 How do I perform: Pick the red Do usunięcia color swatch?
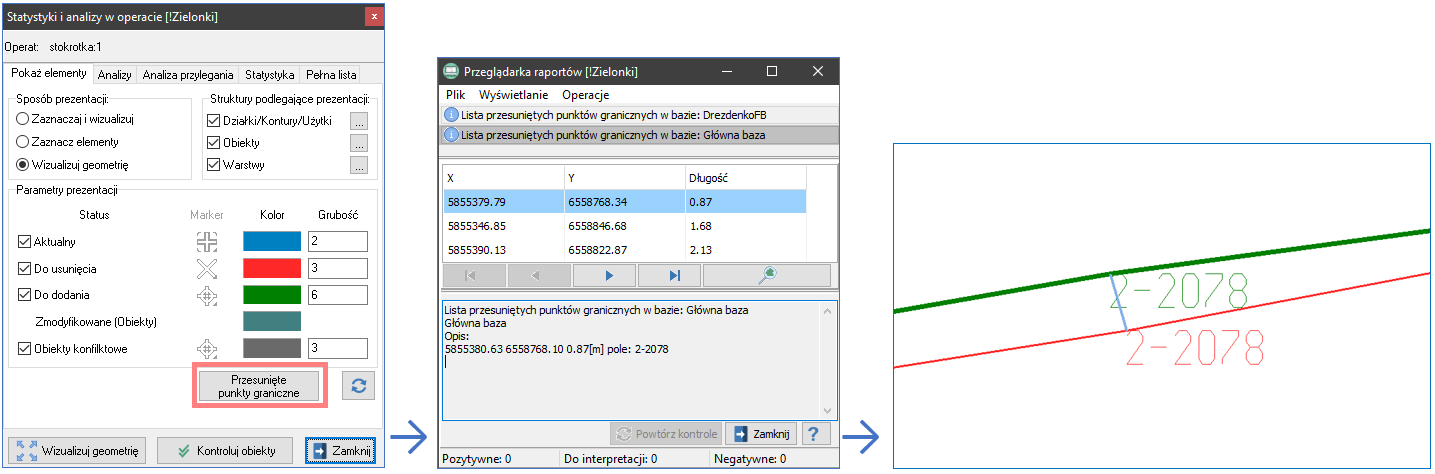pos(272,268)
